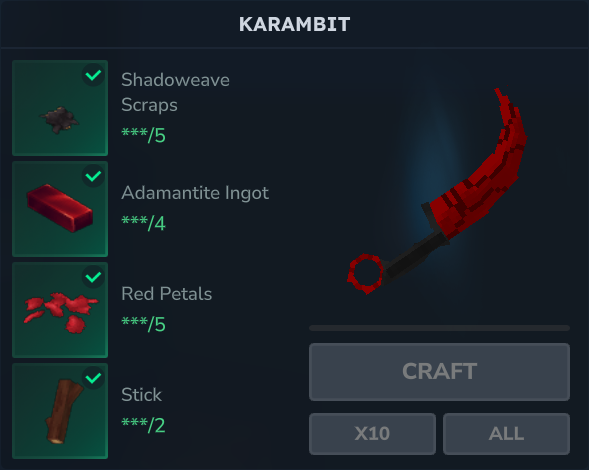The height and width of the screenshot is (470, 589).
Task: Click the Stick green checkmark
Action: pos(93,378)
